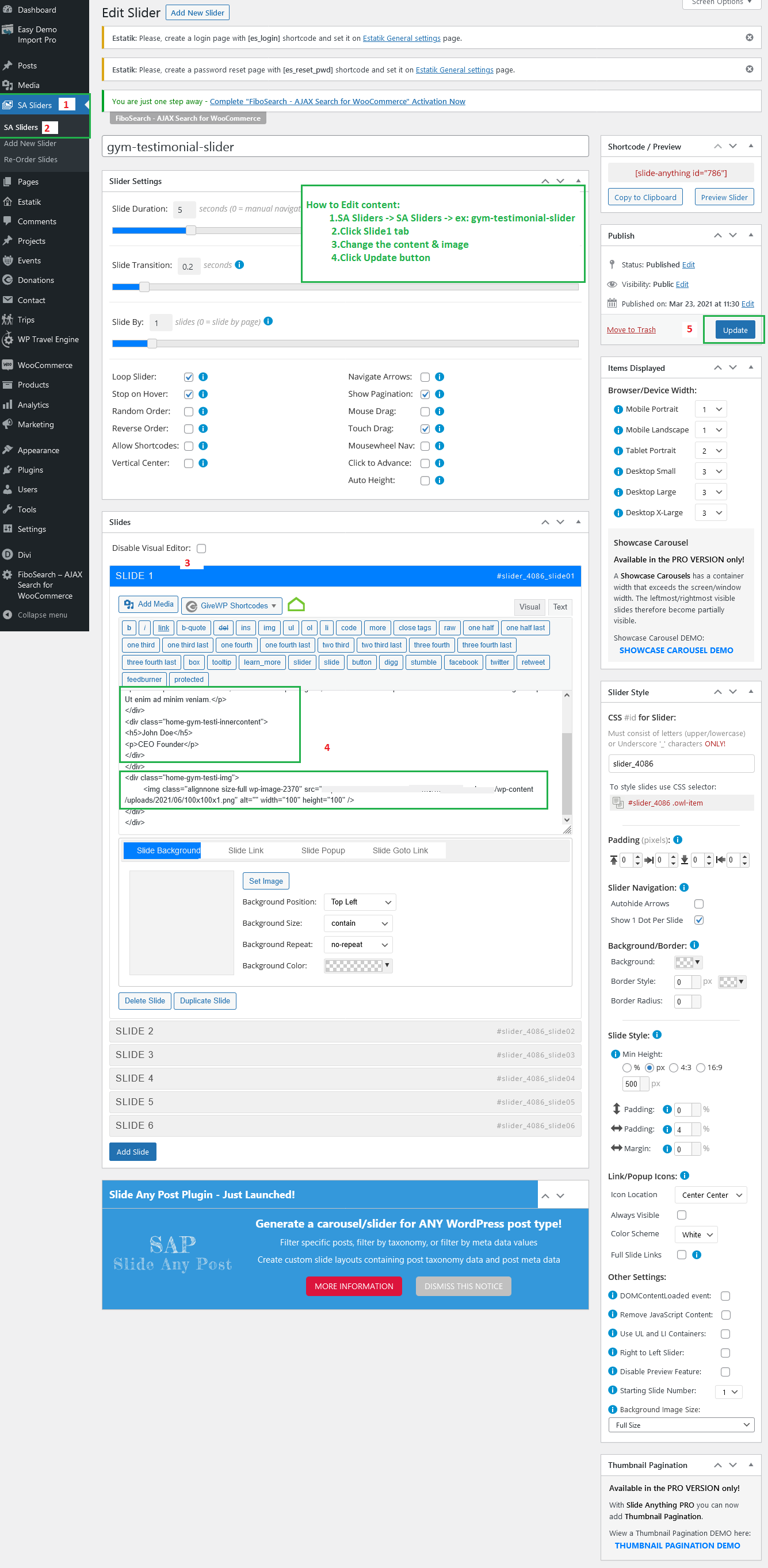Click info icon beside Desktop X-Large
768x1568 pixels.
click(618, 513)
